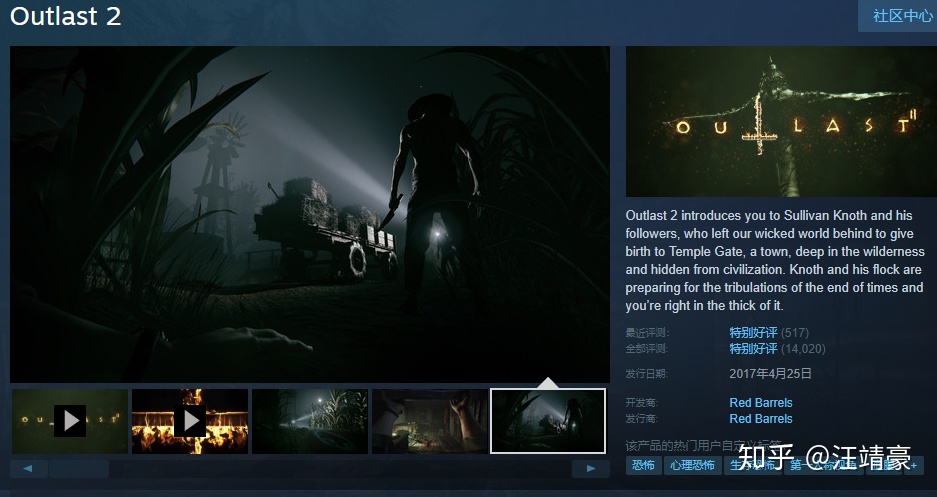The height and width of the screenshot is (497, 937).
Task: Select the 生存恐怖 tag
Action: [753, 465]
